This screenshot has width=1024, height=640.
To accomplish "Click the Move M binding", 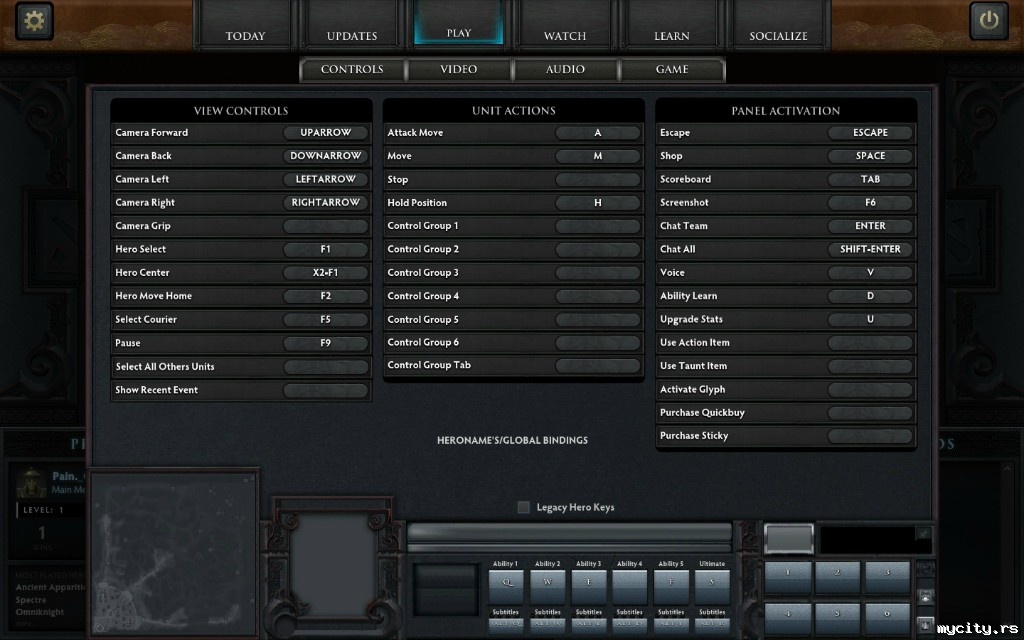I will pos(598,156).
